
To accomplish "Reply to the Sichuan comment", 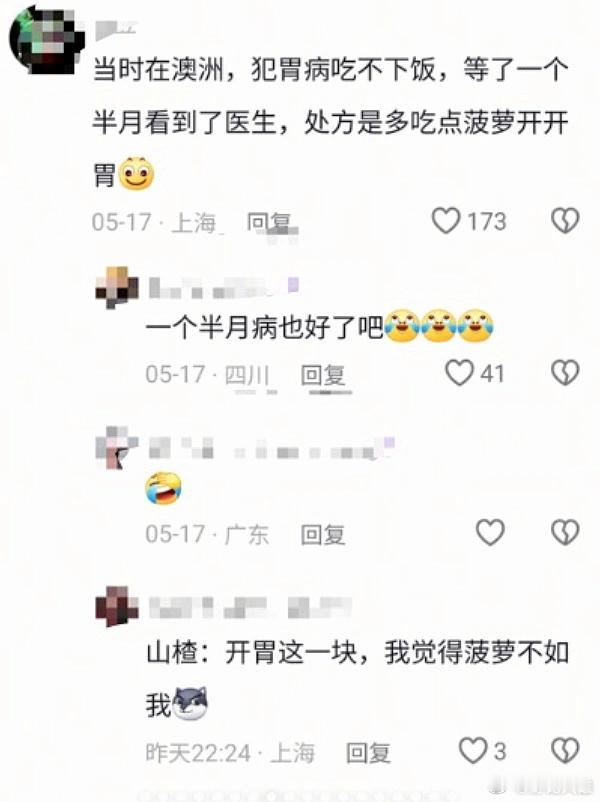I will (x=323, y=375).
